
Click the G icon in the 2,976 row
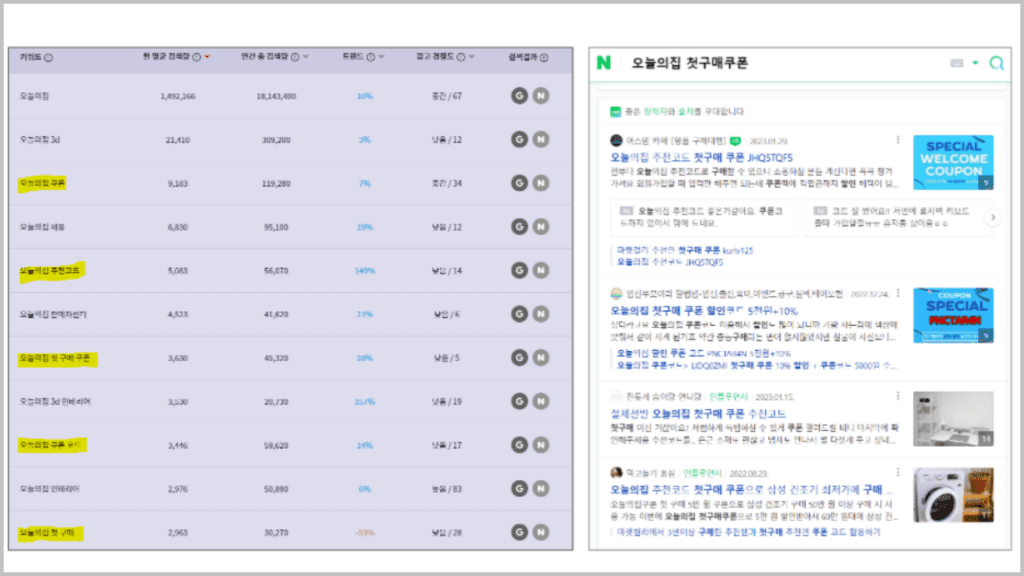pos(519,488)
